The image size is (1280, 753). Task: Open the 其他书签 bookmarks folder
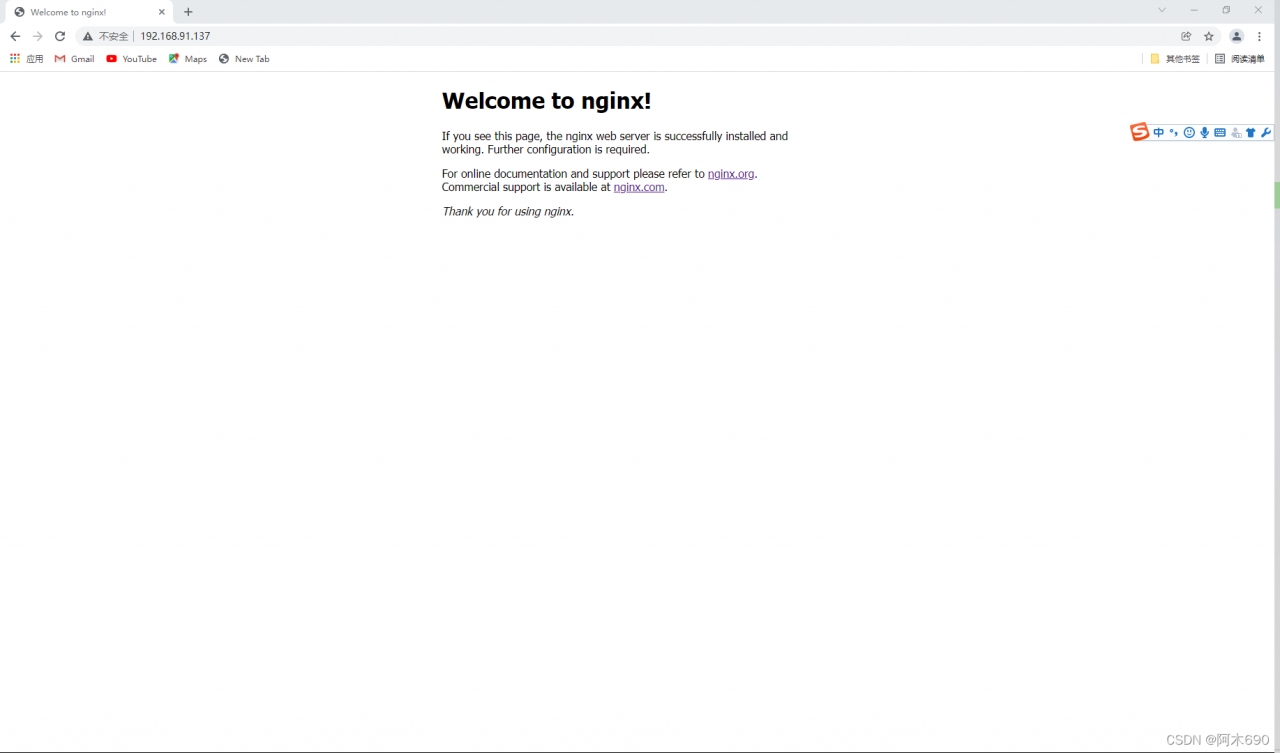coord(1175,59)
